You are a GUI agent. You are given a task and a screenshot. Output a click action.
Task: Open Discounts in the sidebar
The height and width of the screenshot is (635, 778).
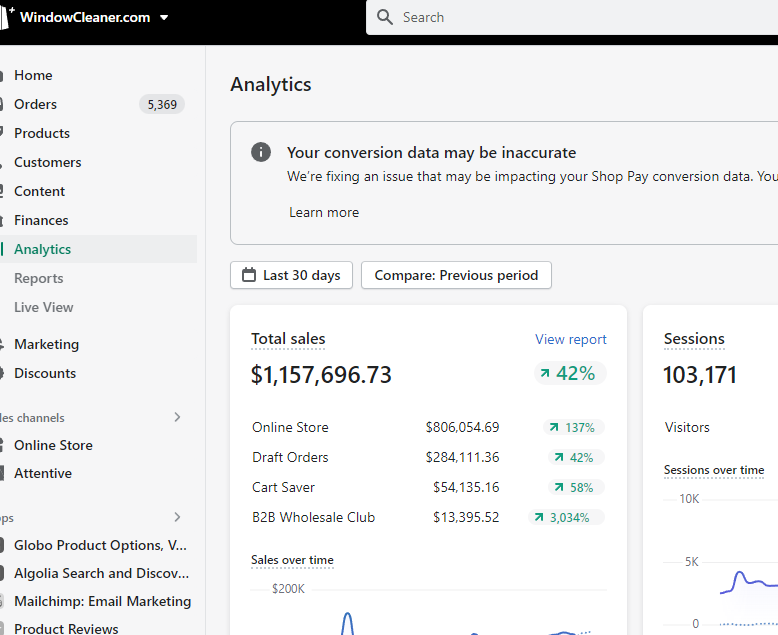45,373
